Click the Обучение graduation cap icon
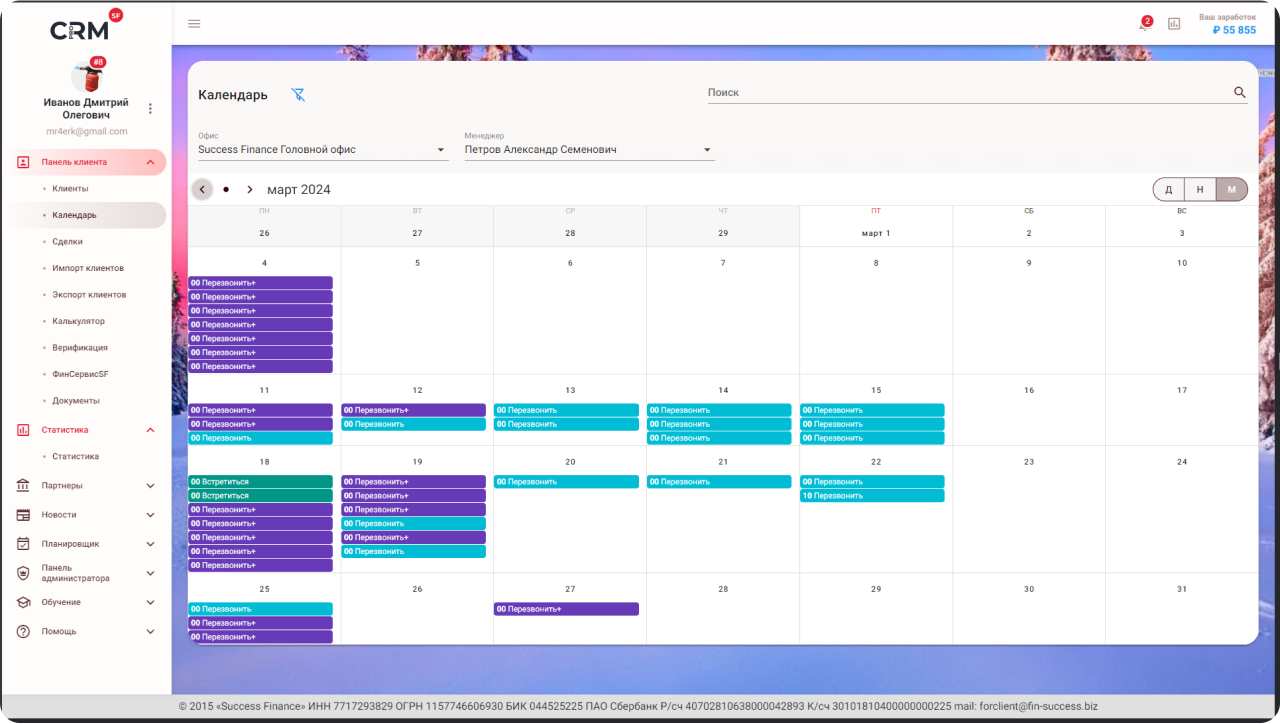 tap(23, 603)
